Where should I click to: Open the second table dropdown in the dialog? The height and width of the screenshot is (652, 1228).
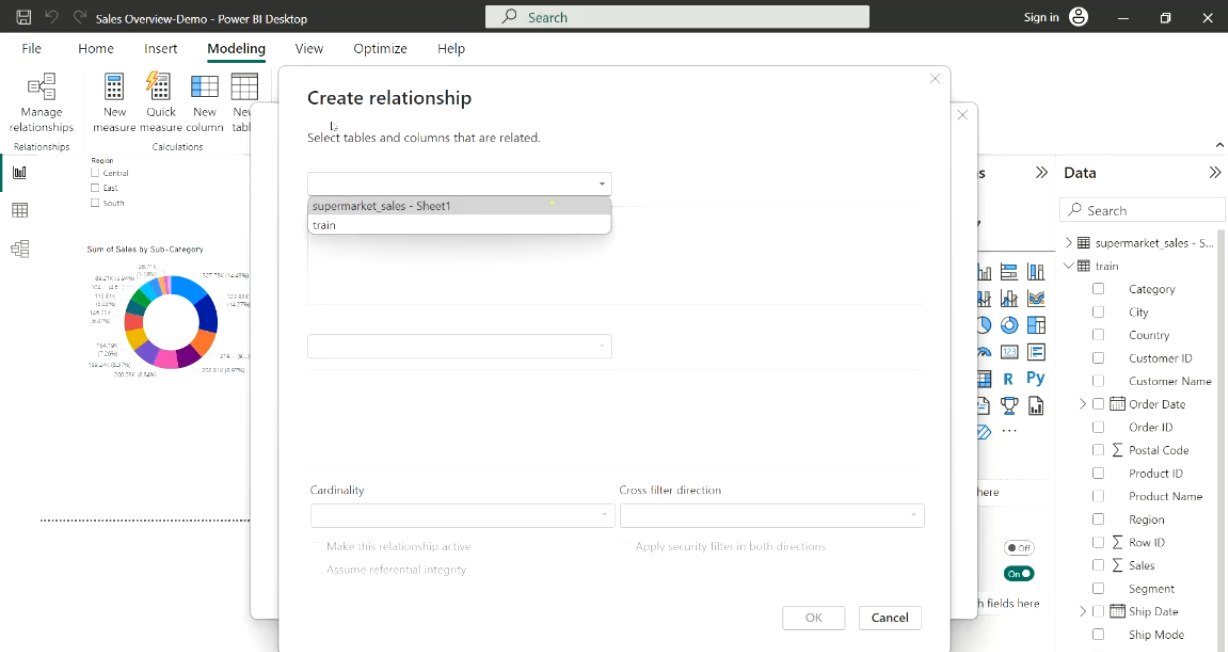click(x=459, y=346)
